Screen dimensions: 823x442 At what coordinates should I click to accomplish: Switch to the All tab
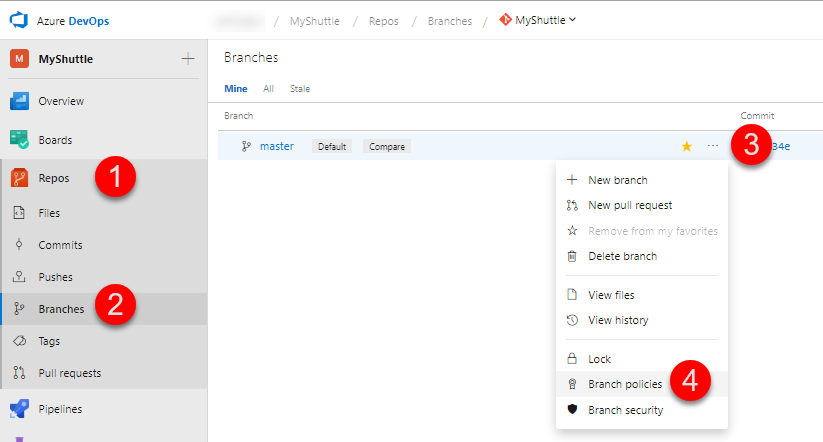[x=268, y=89]
